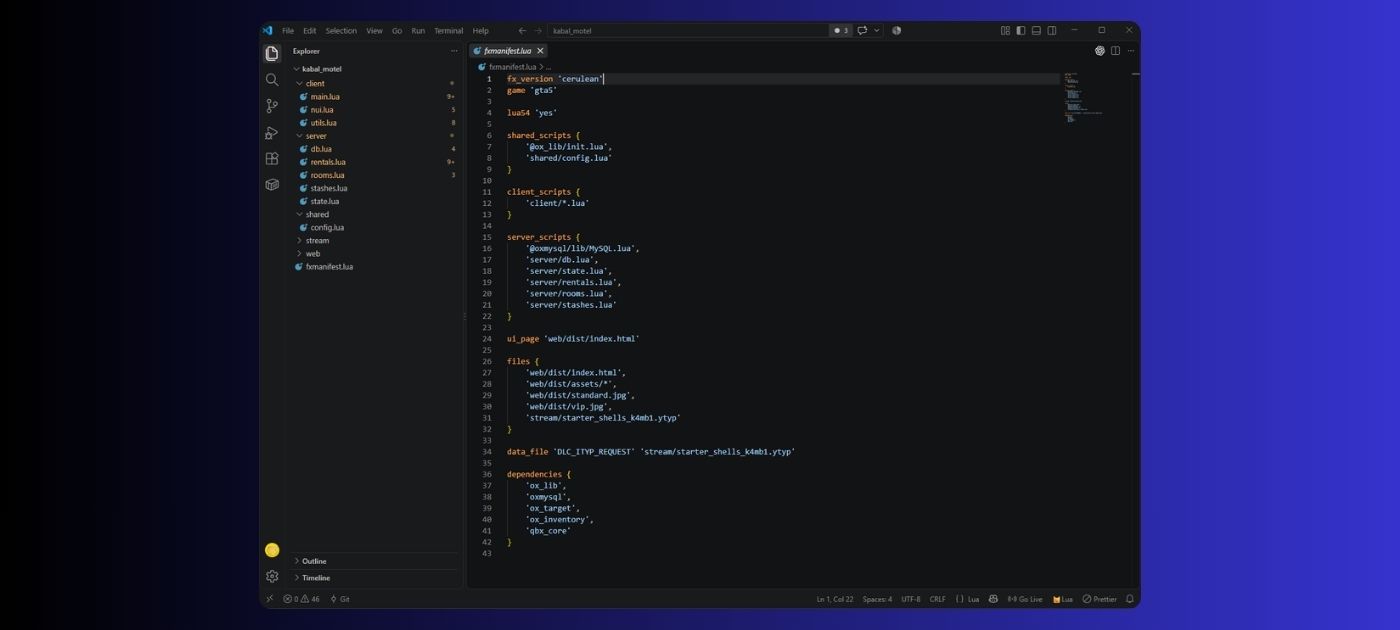This screenshot has width=1400, height=630.
Task: Open the Selection menu
Action: [x=341, y=31]
